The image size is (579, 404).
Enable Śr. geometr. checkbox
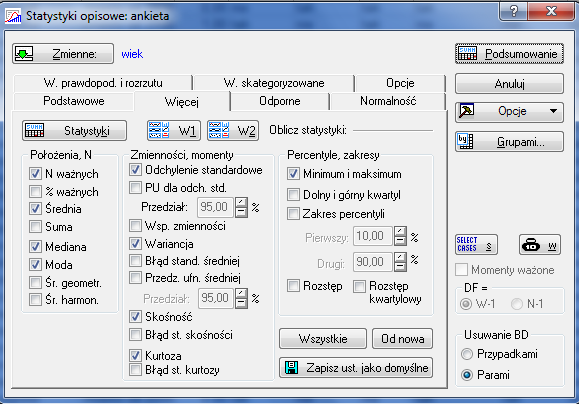point(35,283)
